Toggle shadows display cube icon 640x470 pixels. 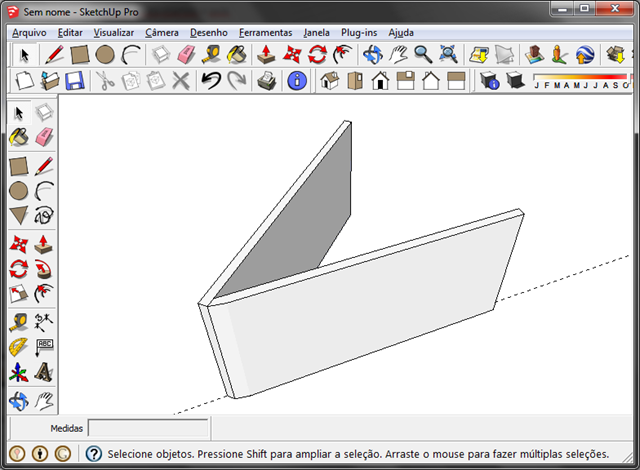(x=515, y=80)
